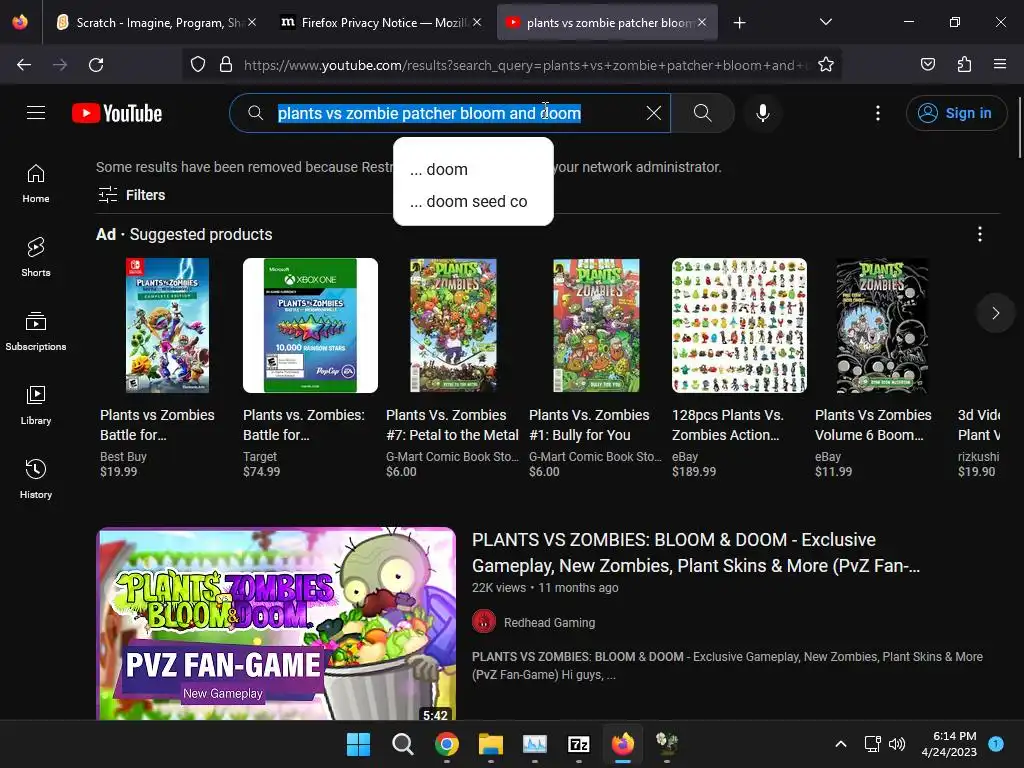Viewport: 1024px width, 768px height.
Task: Switch to the Firefox Privacy Notice tab
Action: (x=381, y=23)
